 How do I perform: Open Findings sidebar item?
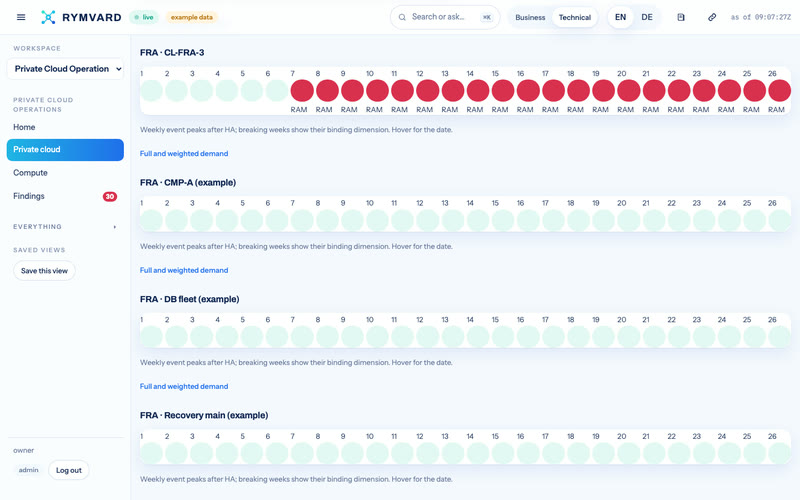coord(65,196)
